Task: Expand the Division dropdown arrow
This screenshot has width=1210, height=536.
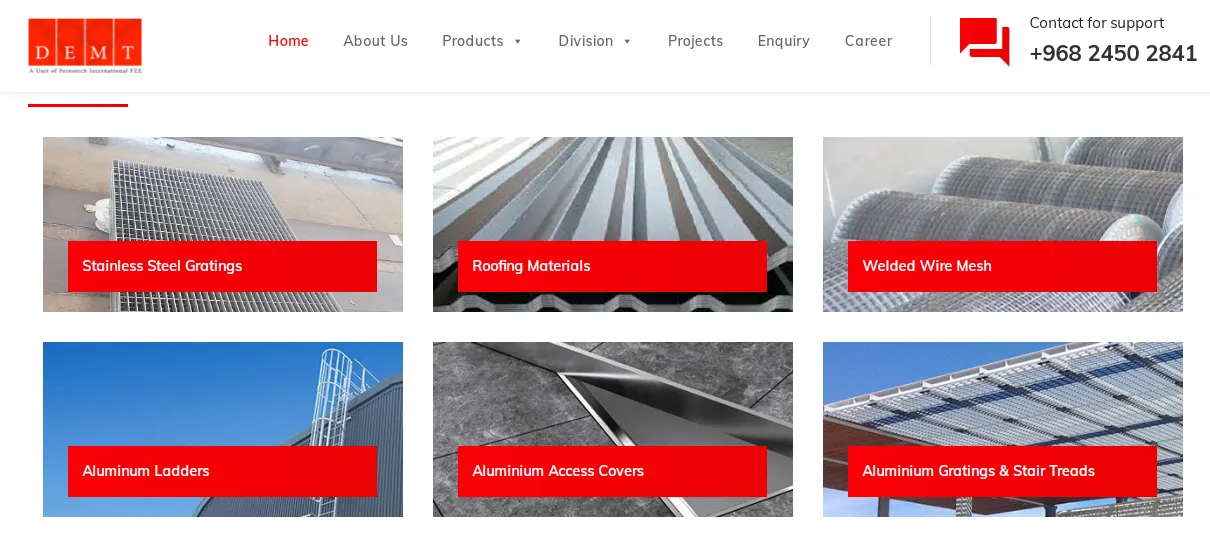Action: [627, 41]
